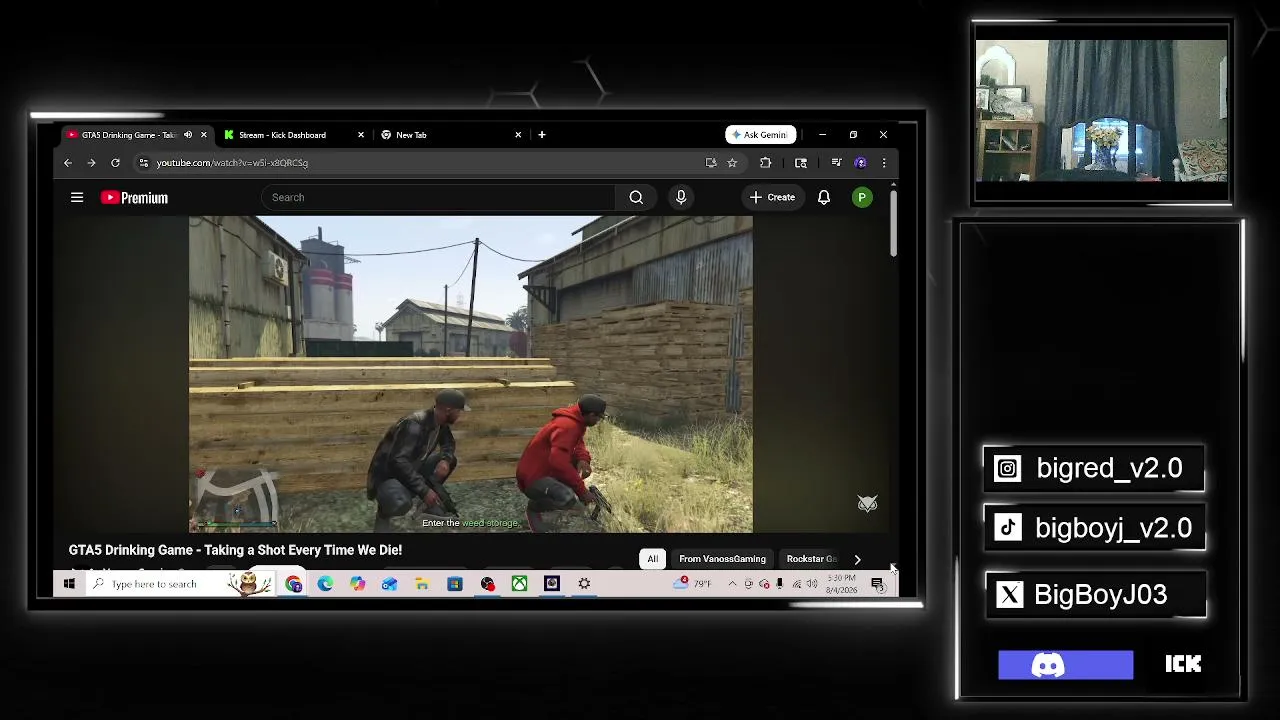Click the Windows taskbar search box
This screenshot has width=1280, height=720.
point(180,584)
